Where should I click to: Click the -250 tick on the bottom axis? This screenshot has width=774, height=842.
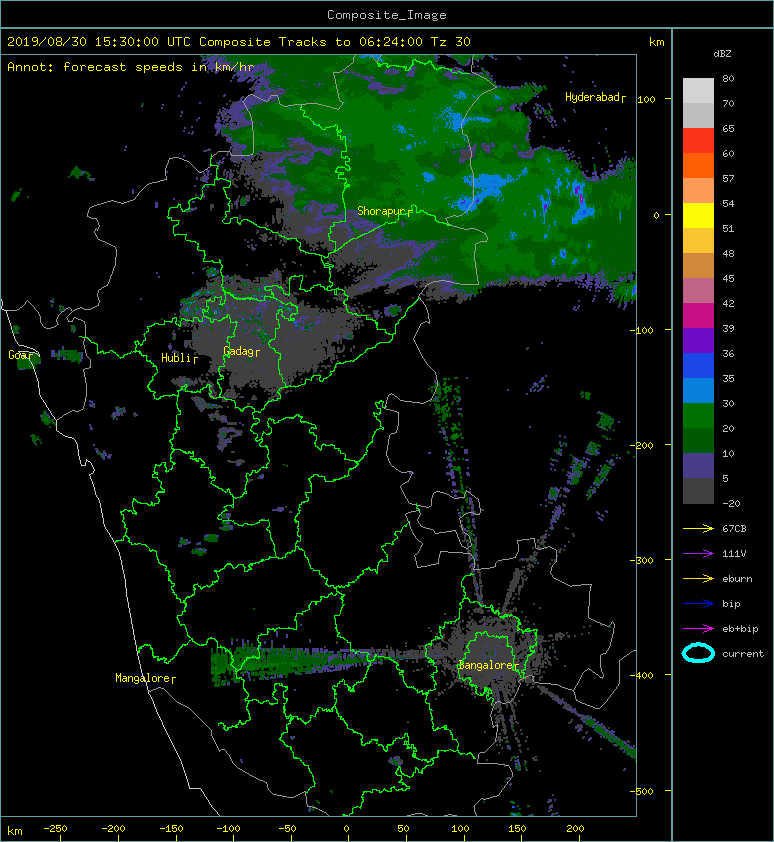55,829
